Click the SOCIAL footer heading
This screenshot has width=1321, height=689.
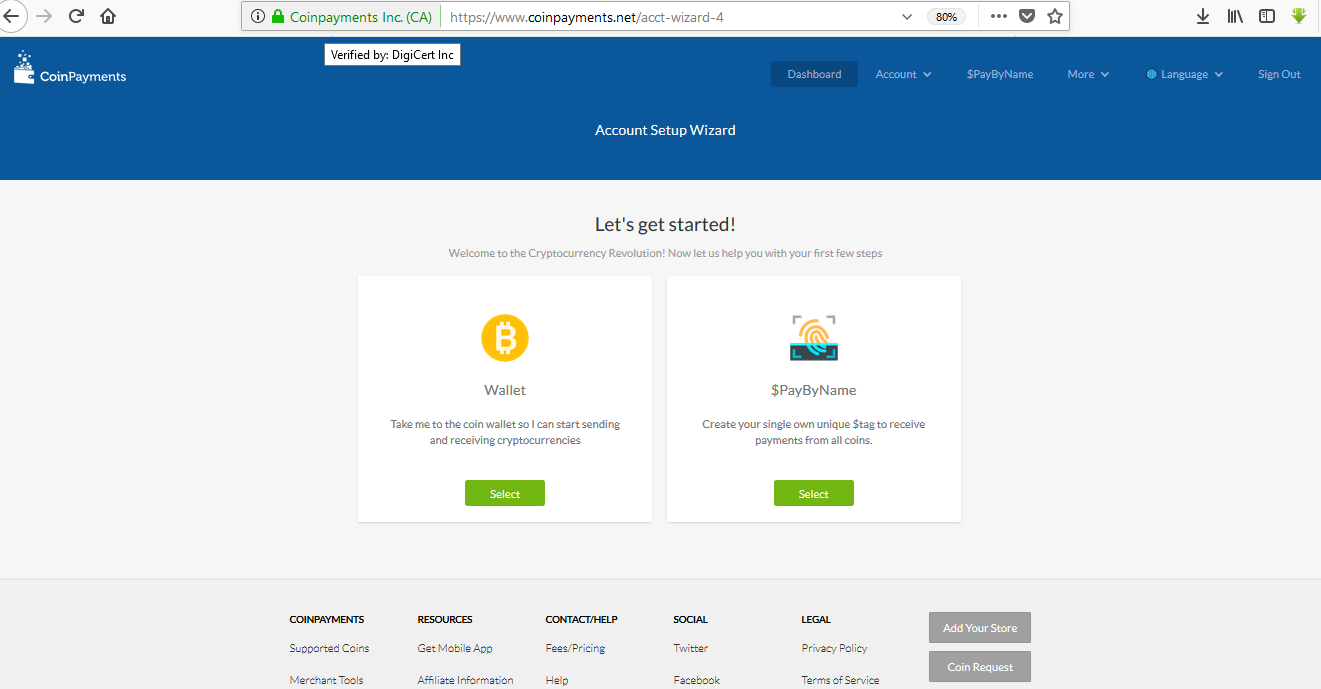(x=690, y=620)
